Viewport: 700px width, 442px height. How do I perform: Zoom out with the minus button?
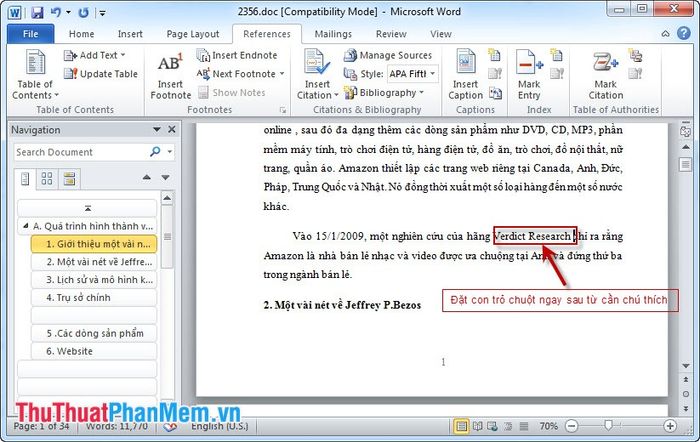571,426
